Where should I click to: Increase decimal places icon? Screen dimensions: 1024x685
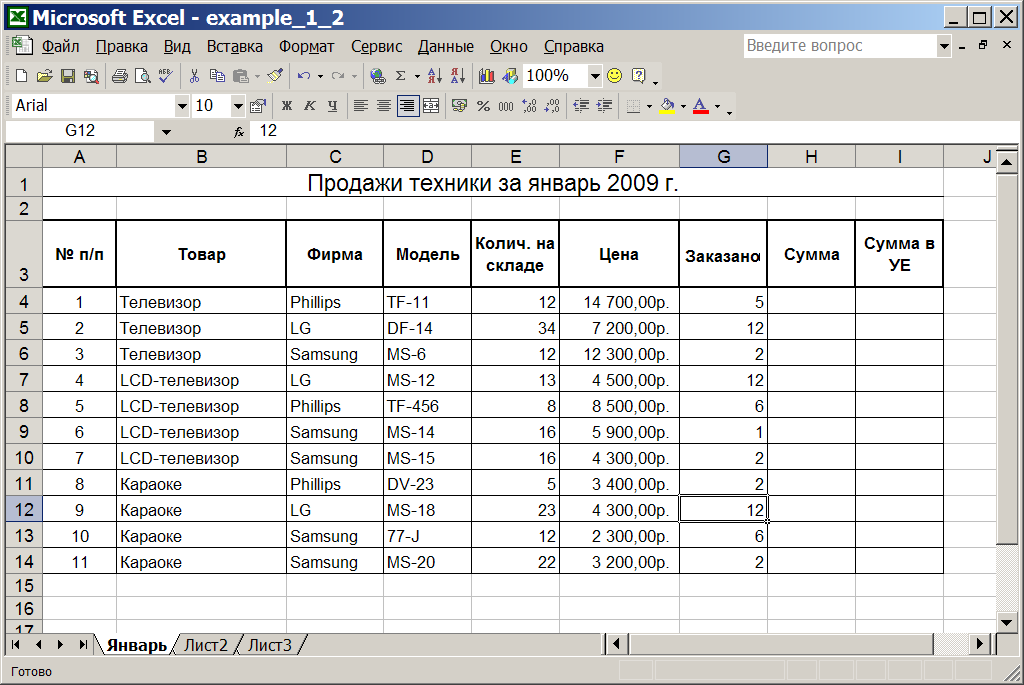click(530, 106)
